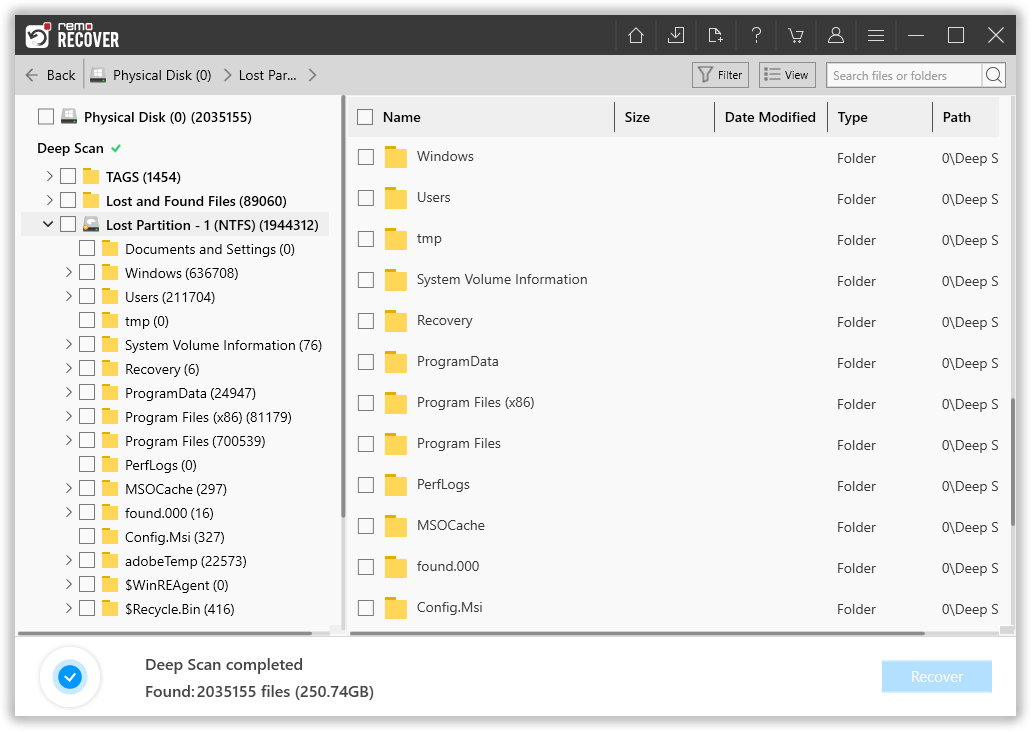Click the Search files or folders field
Viewport: 1031px width, 731px height.
click(903, 75)
